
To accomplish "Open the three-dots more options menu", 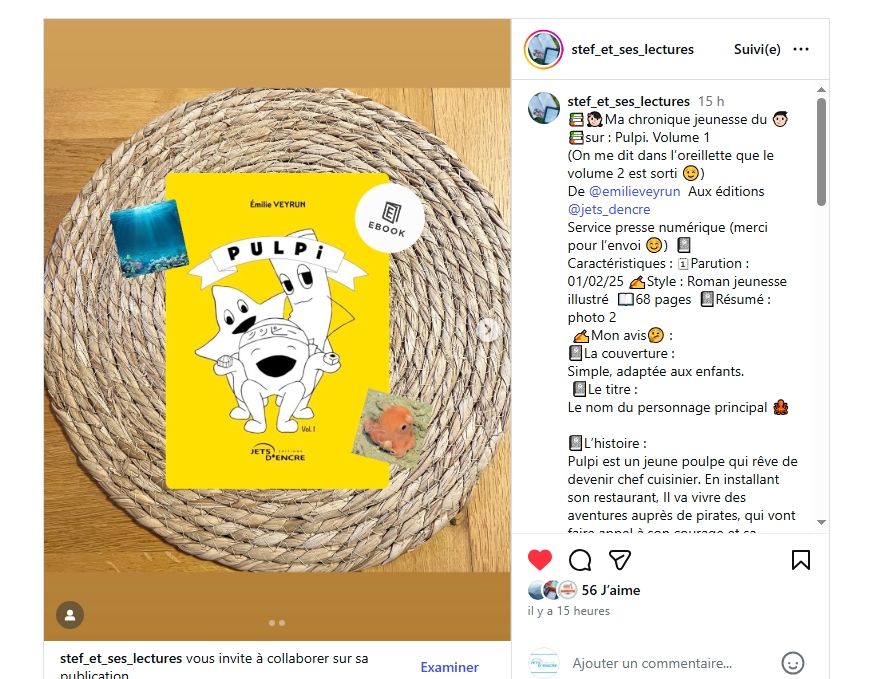I will (800, 49).
